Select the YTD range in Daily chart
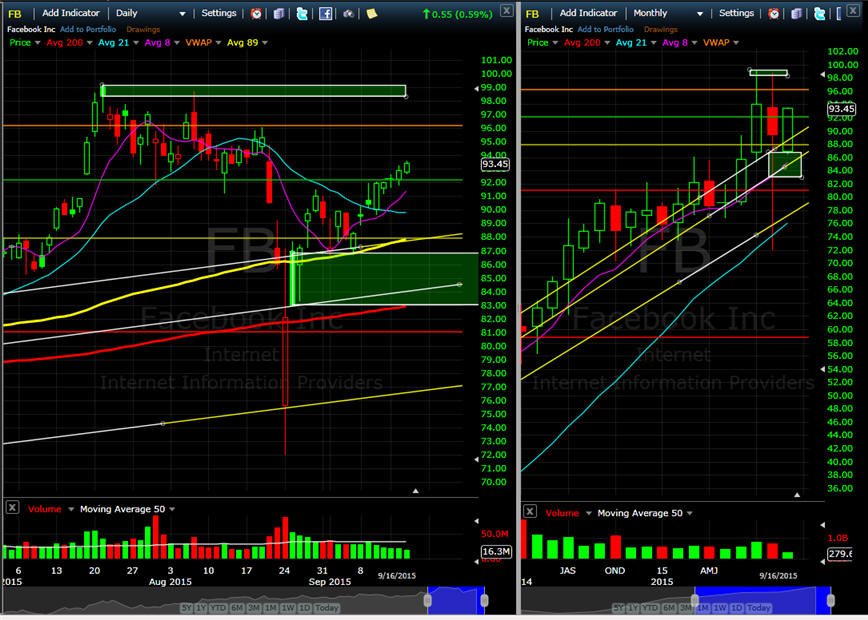Viewport: 868px width, 620px height. point(218,608)
